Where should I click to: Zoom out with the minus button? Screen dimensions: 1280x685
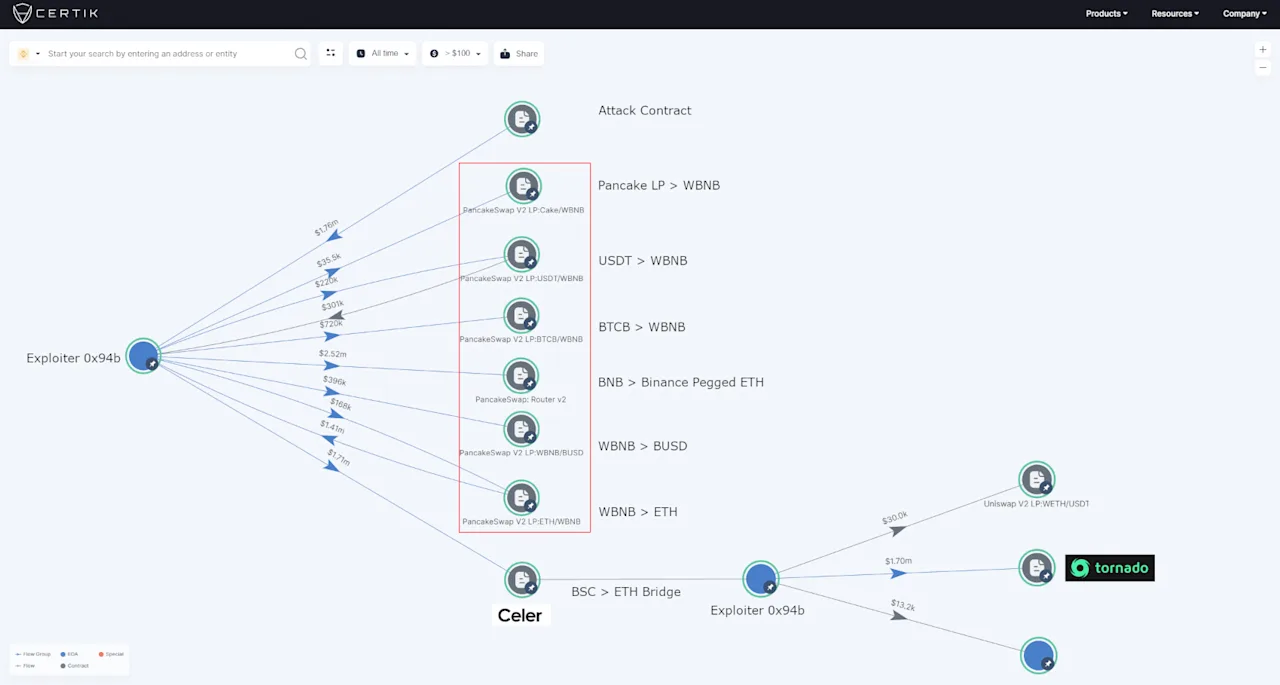1263,67
